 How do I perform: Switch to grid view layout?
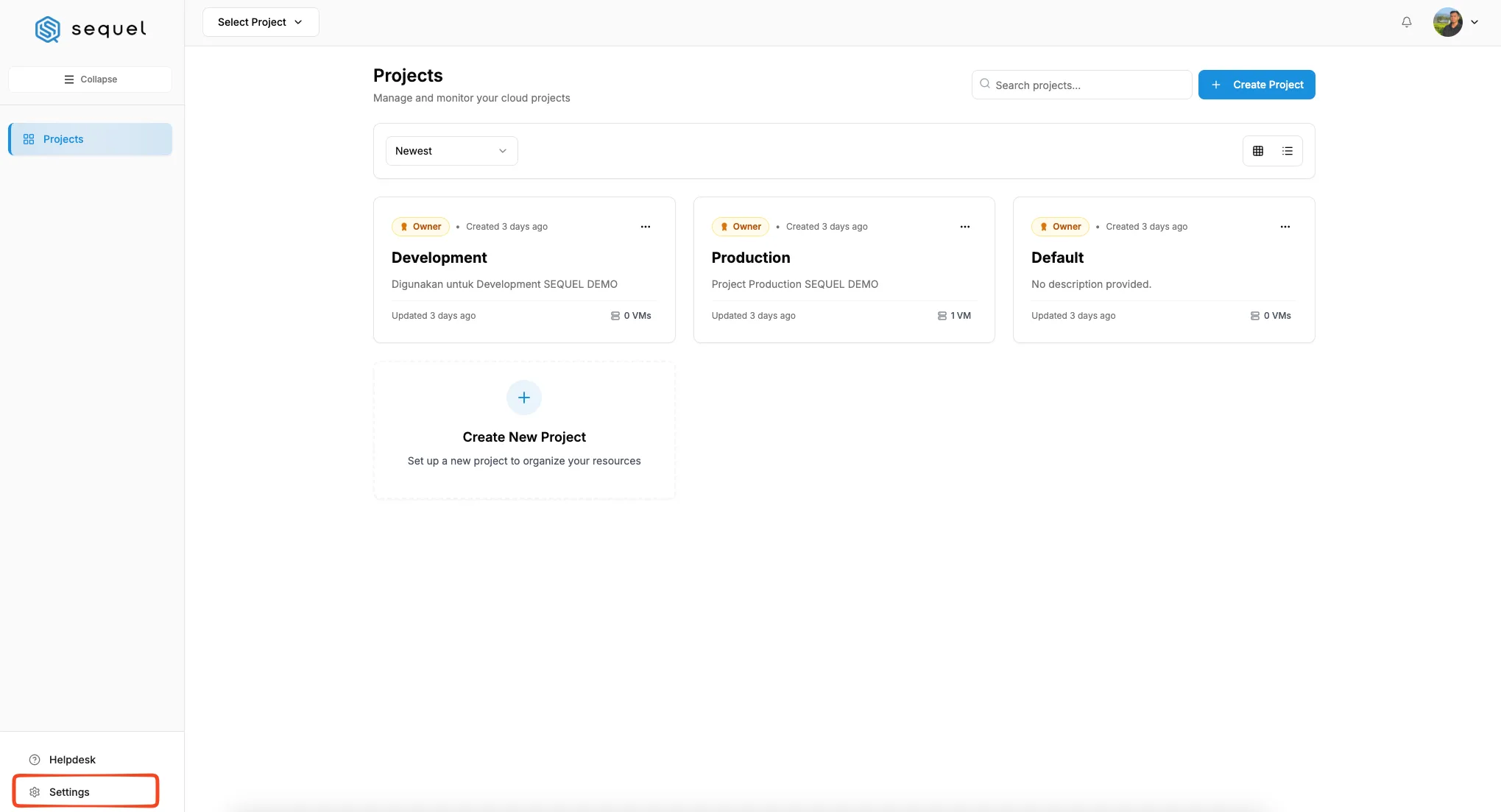point(1257,151)
